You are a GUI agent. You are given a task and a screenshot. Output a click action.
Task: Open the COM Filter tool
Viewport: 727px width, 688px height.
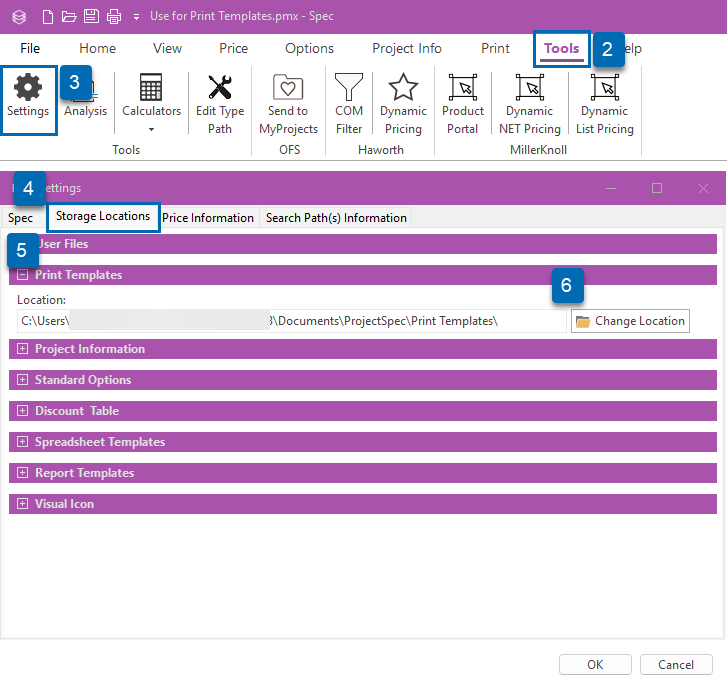pos(349,104)
